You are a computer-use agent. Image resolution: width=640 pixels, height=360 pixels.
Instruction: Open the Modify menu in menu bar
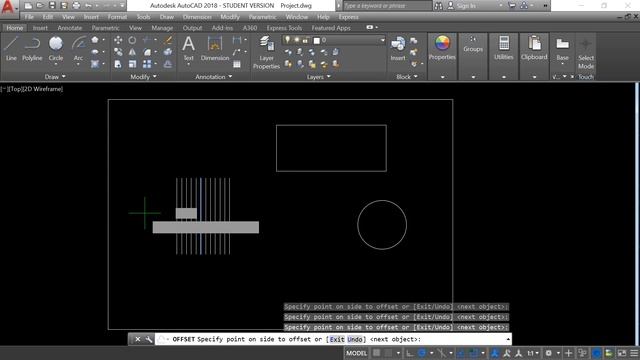230,17
